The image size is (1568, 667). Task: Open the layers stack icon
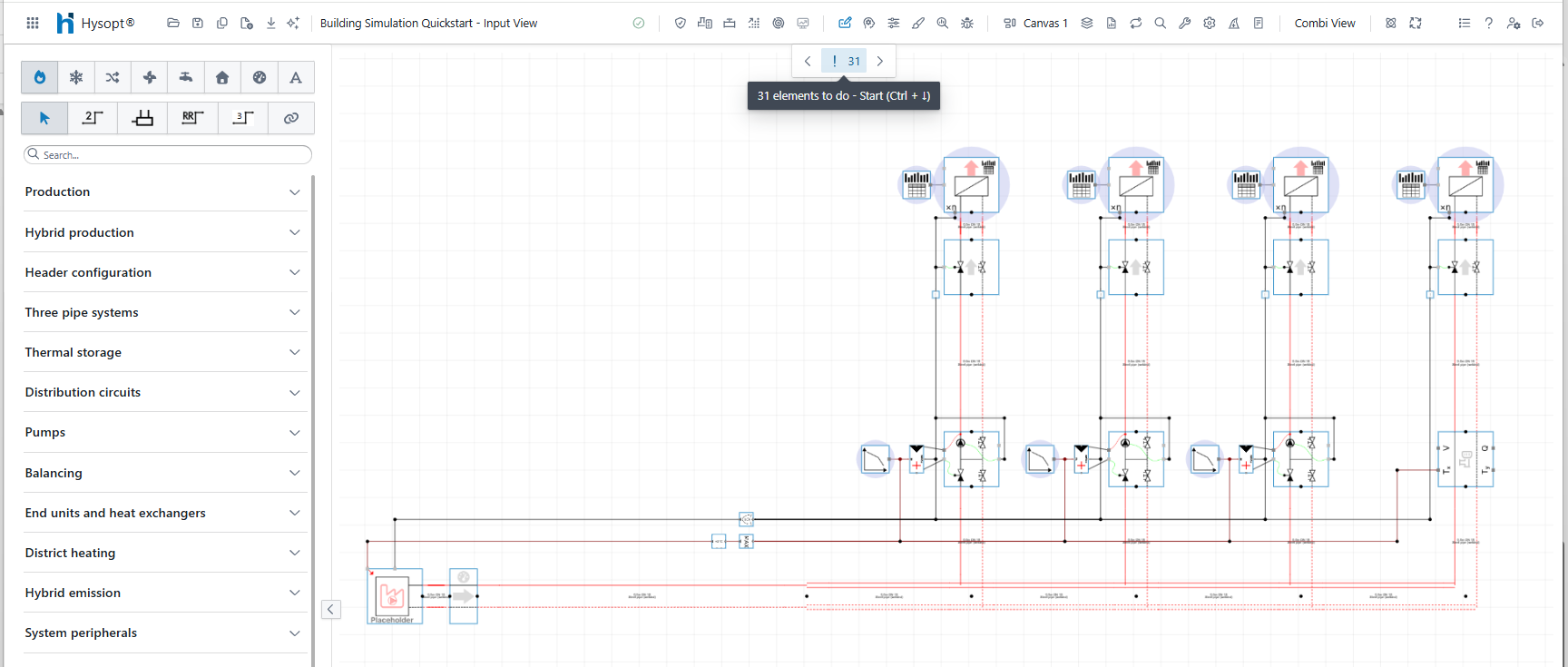click(1087, 24)
